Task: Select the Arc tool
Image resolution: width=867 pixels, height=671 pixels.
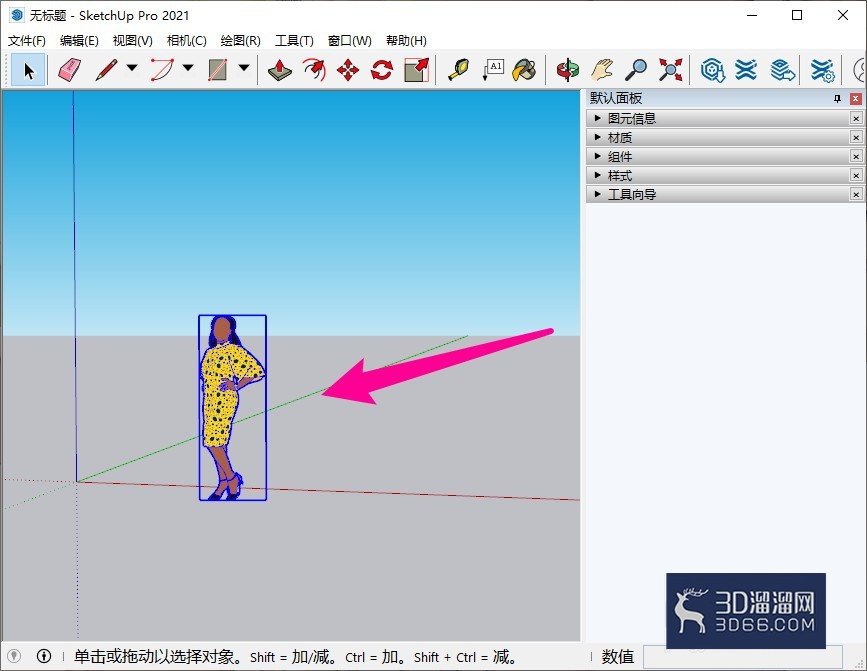Action: click(162, 70)
